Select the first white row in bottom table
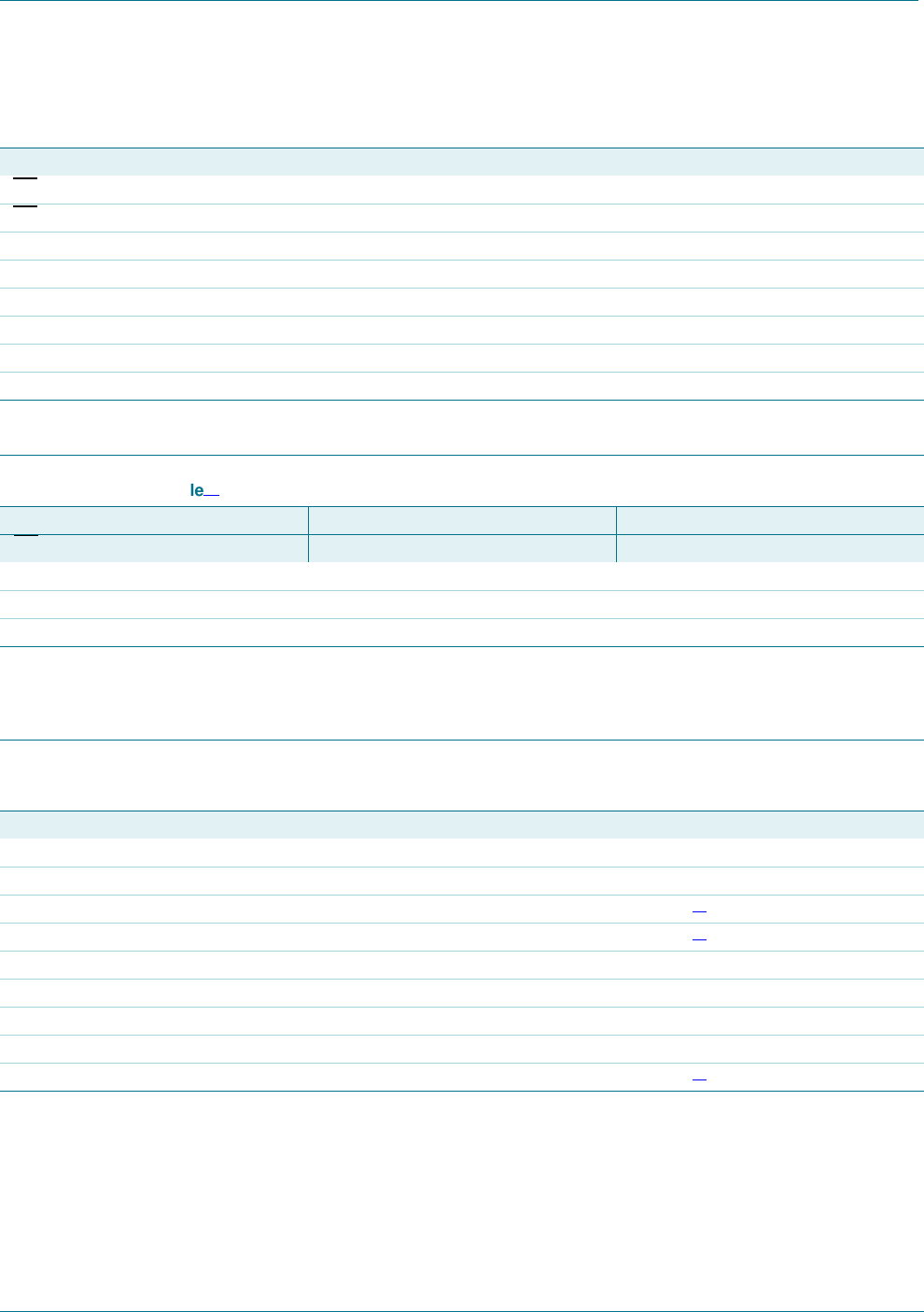 462,853
